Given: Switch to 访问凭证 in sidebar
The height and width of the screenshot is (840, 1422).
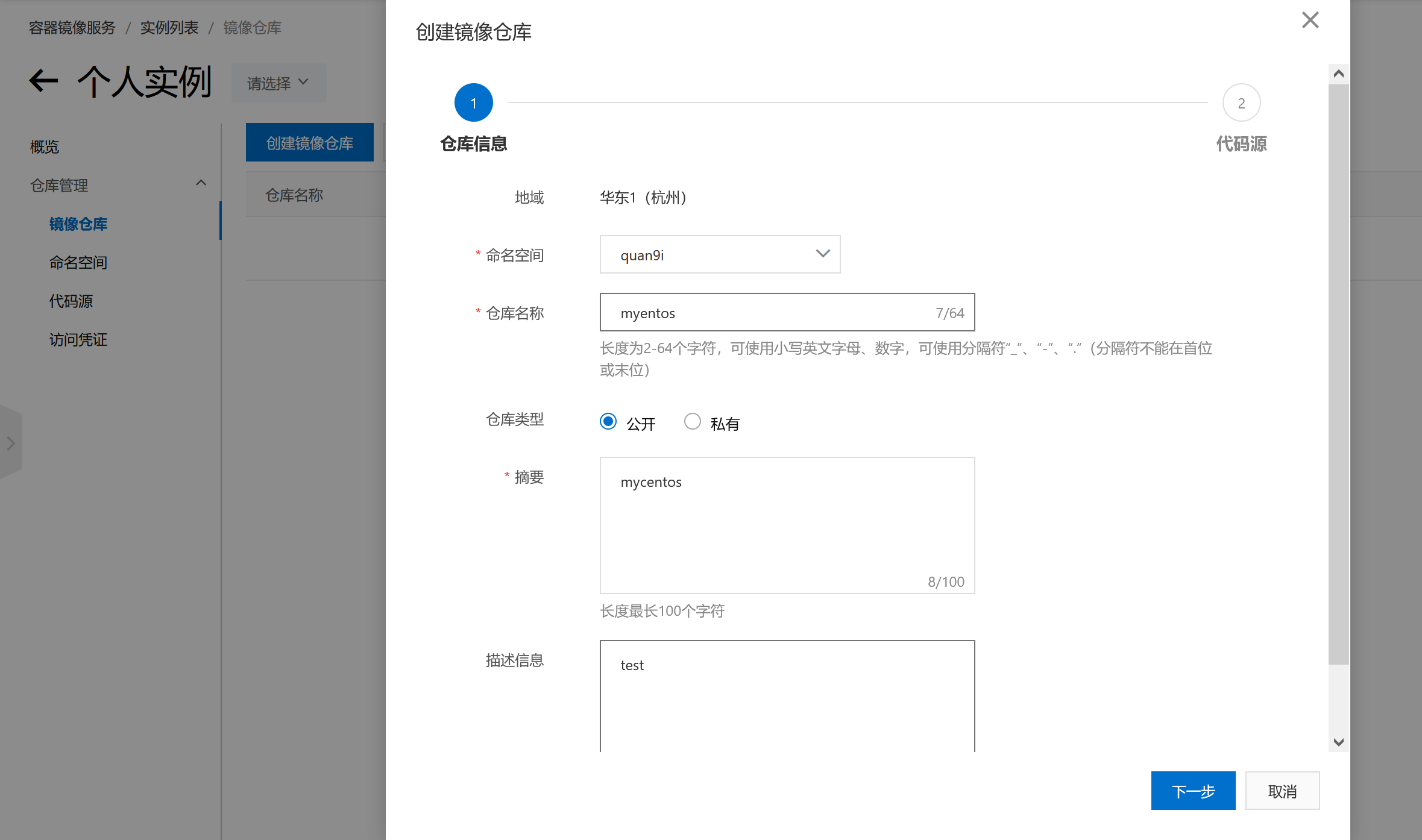Looking at the screenshot, I should point(77,339).
